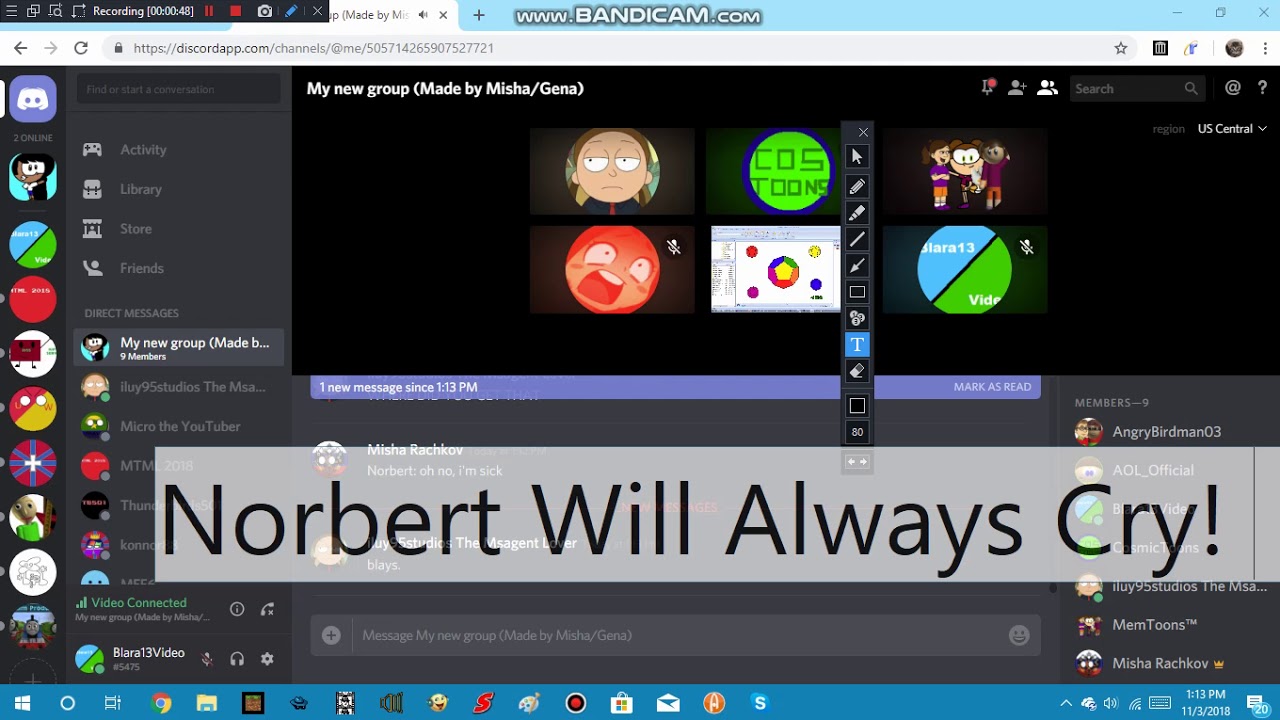Select the pencil drawing tool
Image resolution: width=1280 pixels, height=720 pixels.
[x=857, y=186]
